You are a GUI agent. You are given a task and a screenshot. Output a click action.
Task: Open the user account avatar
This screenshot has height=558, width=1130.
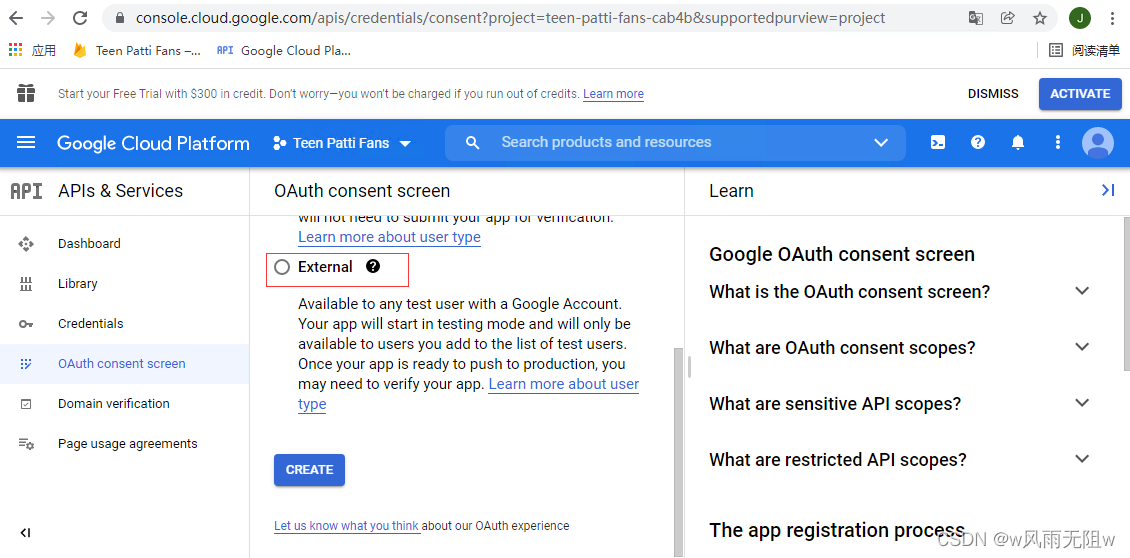click(1098, 143)
